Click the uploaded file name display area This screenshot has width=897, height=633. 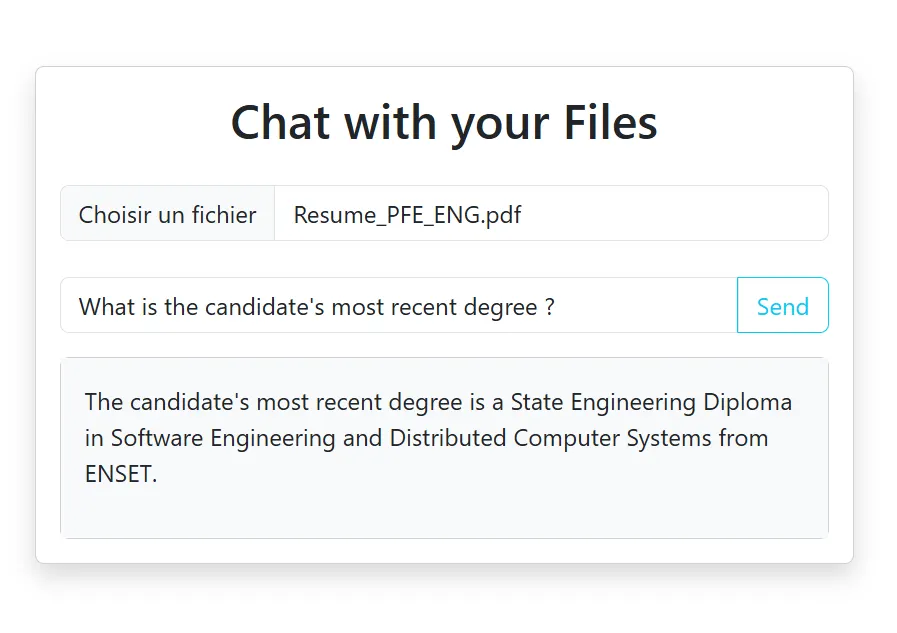tap(550, 213)
